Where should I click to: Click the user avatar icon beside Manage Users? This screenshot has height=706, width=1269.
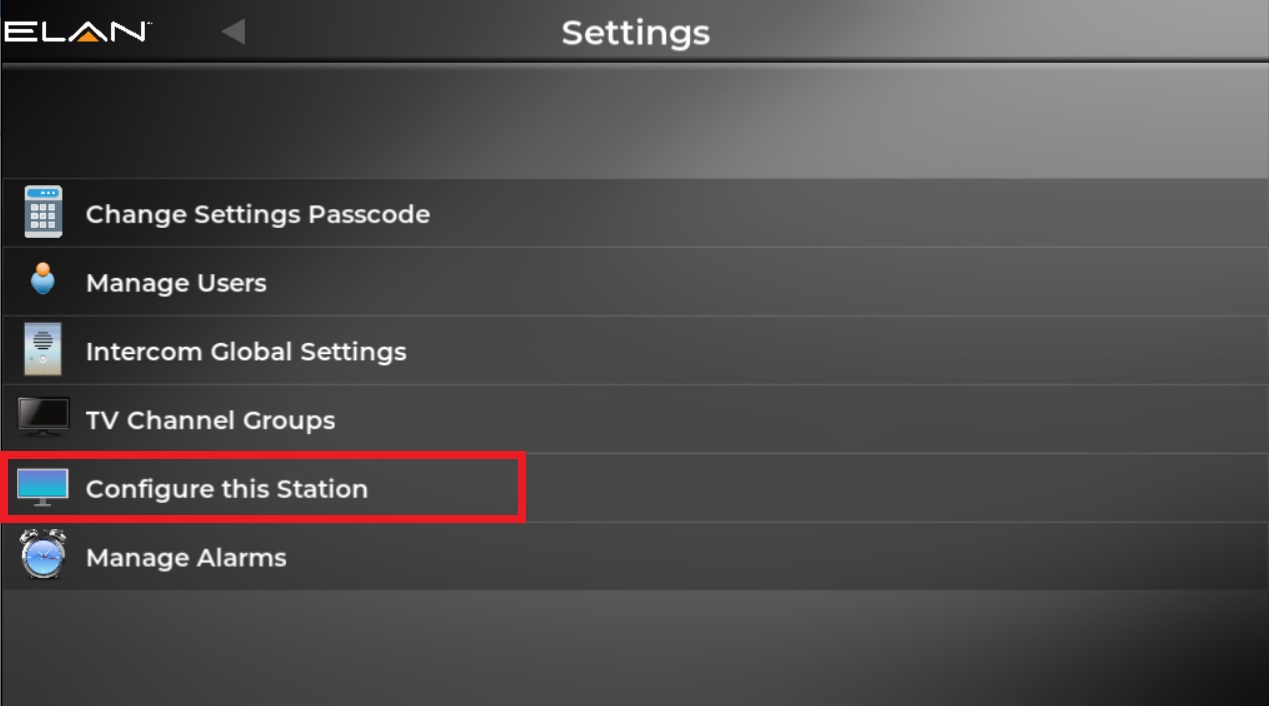click(x=43, y=280)
